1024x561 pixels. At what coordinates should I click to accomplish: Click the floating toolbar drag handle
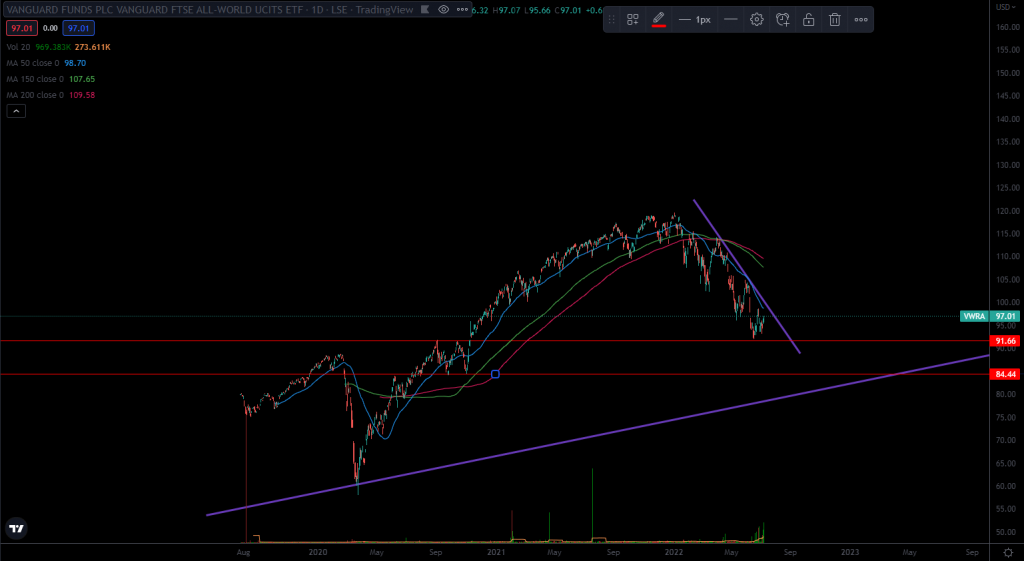612,20
